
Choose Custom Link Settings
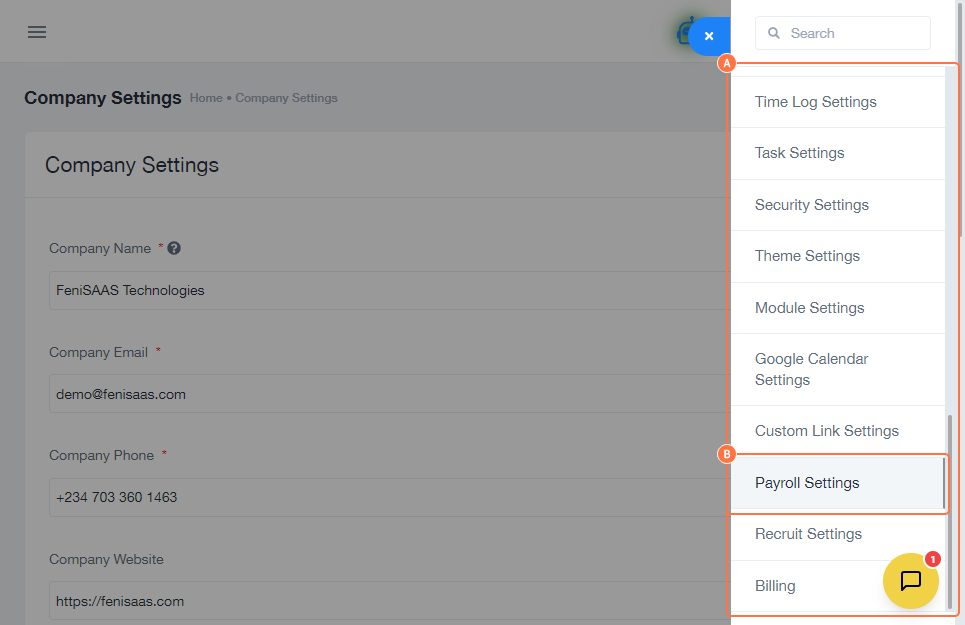pos(826,431)
